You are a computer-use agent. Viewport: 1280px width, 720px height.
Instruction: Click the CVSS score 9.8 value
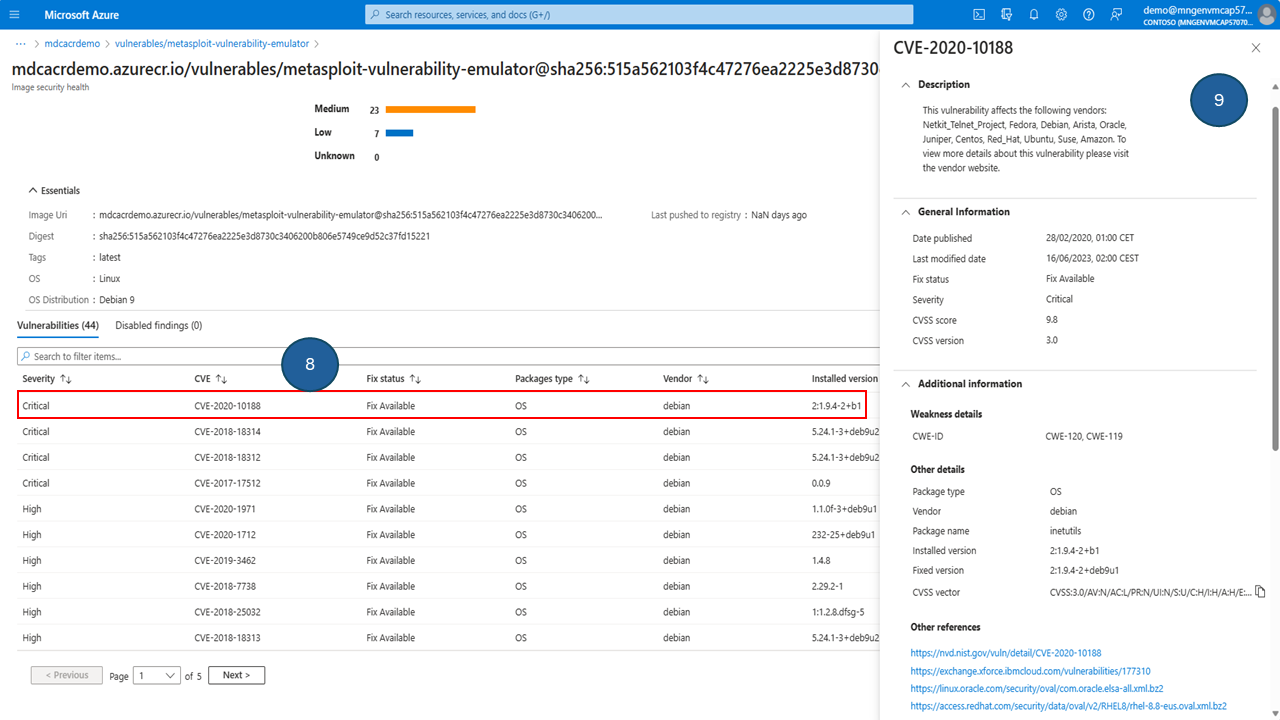point(1052,320)
